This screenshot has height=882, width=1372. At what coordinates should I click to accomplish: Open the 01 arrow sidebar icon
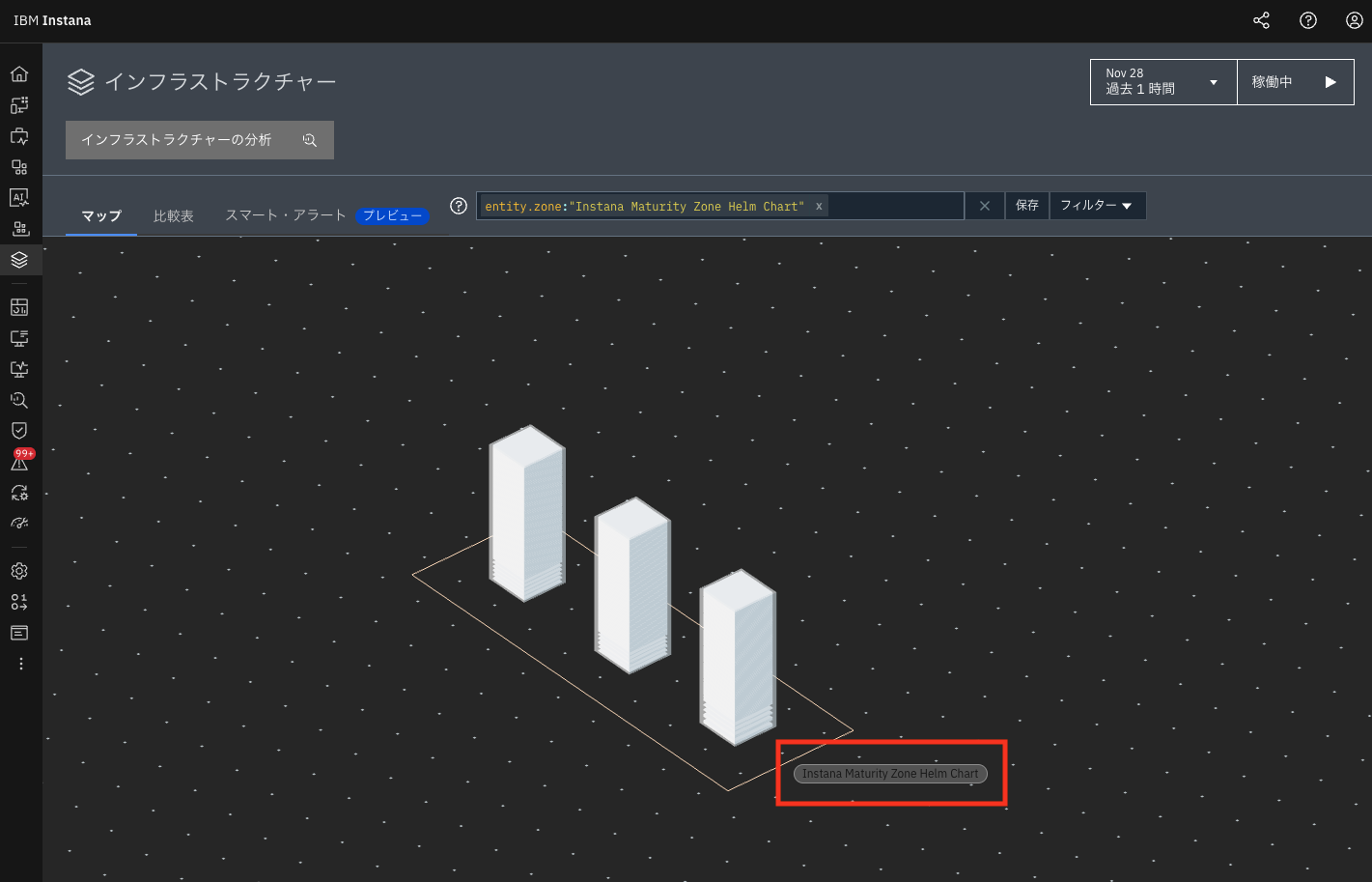point(19,602)
